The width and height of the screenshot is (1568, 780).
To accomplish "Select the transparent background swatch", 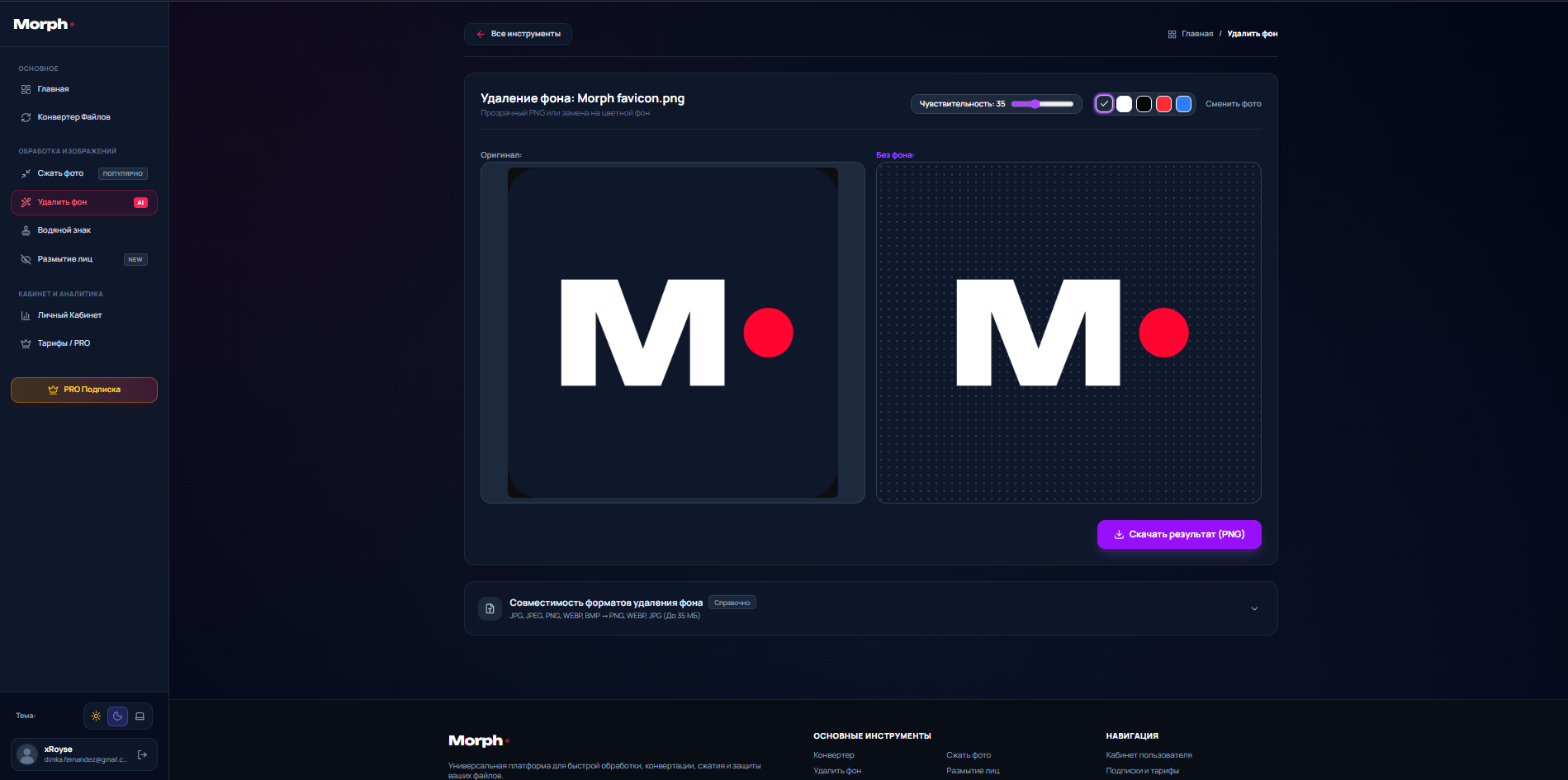I will point(1104,104).
